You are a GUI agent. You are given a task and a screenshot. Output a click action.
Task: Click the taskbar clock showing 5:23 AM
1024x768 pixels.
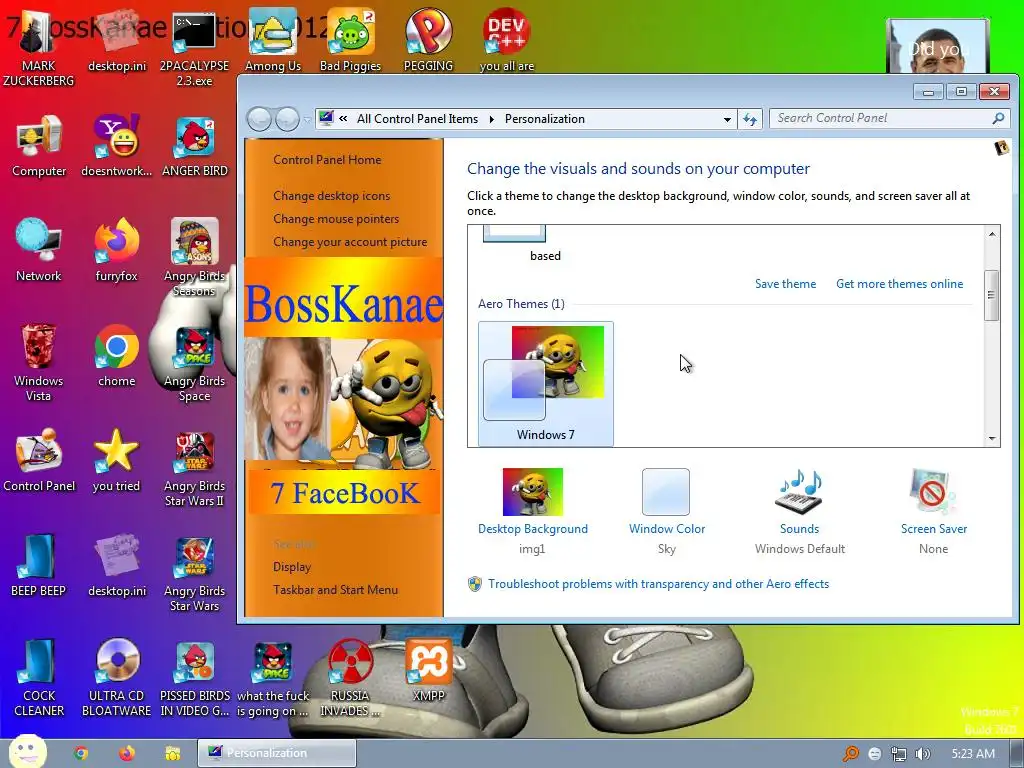(x=972, y=754)
